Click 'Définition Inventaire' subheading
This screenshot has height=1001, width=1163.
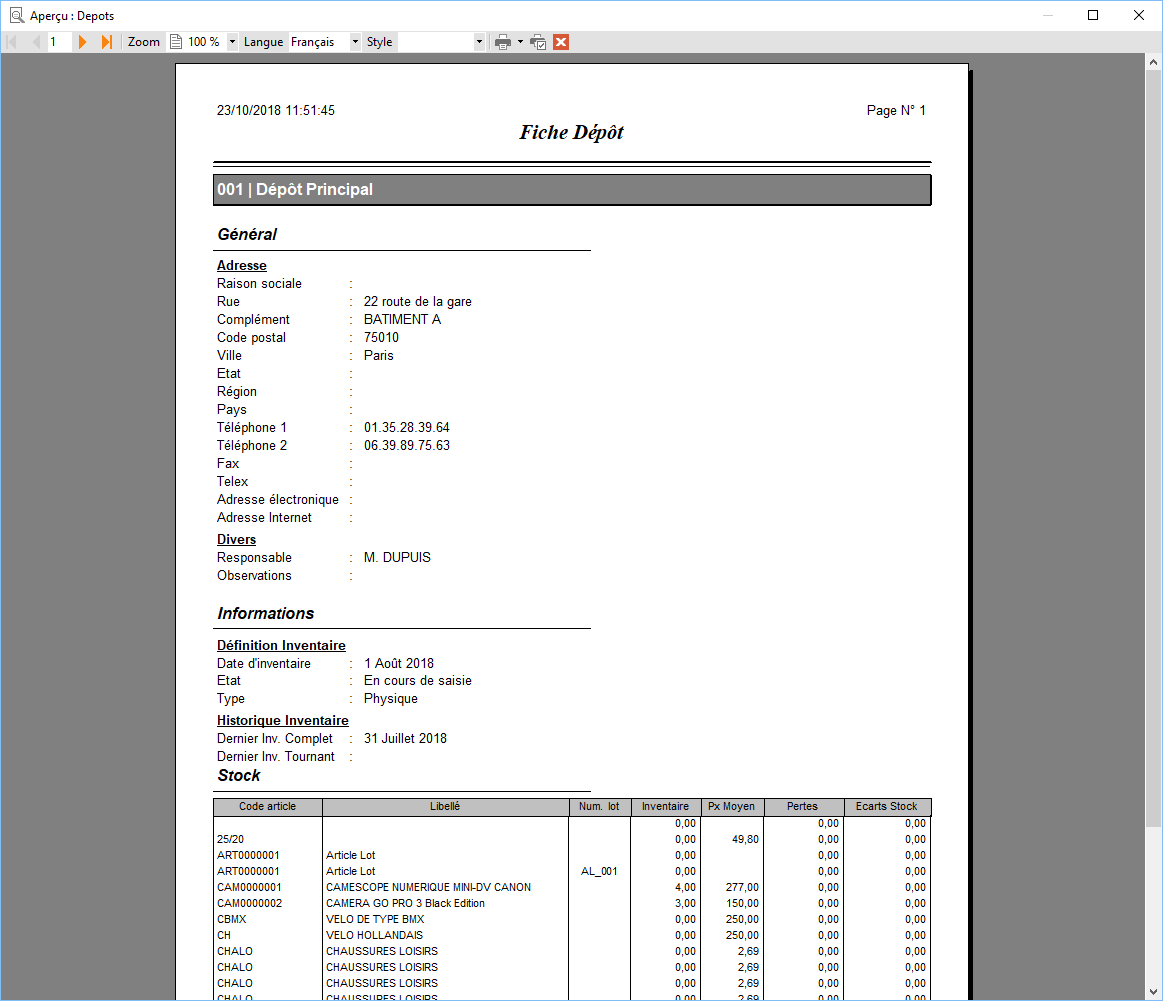click(281, 646)
